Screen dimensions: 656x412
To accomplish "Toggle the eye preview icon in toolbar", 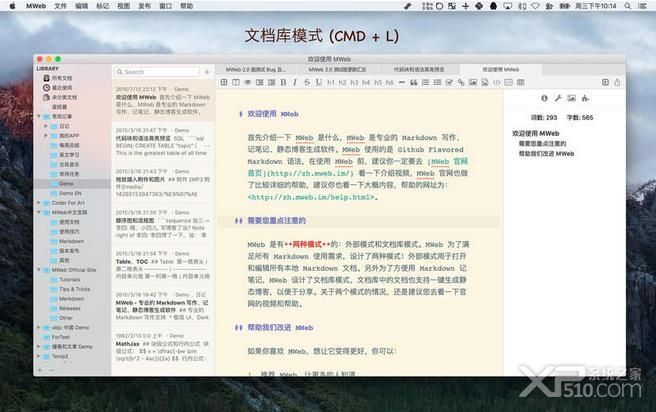I will click(248, 82).
